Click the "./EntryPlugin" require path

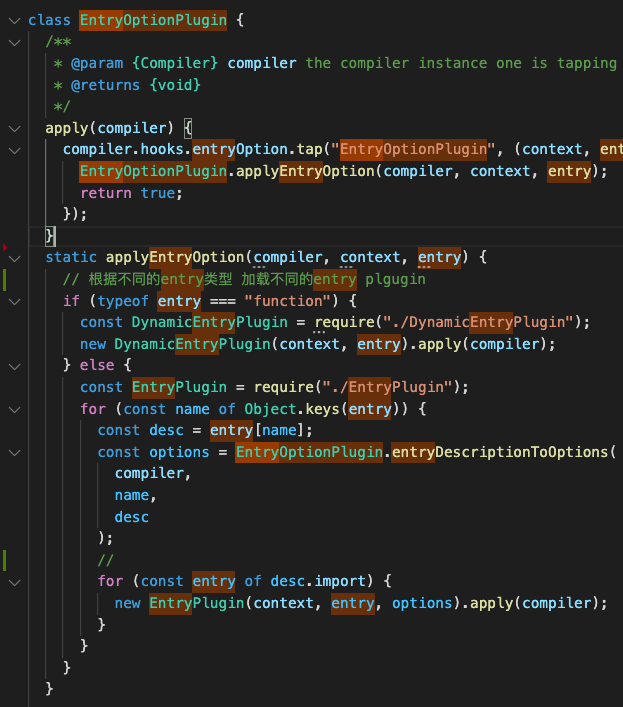387,387
